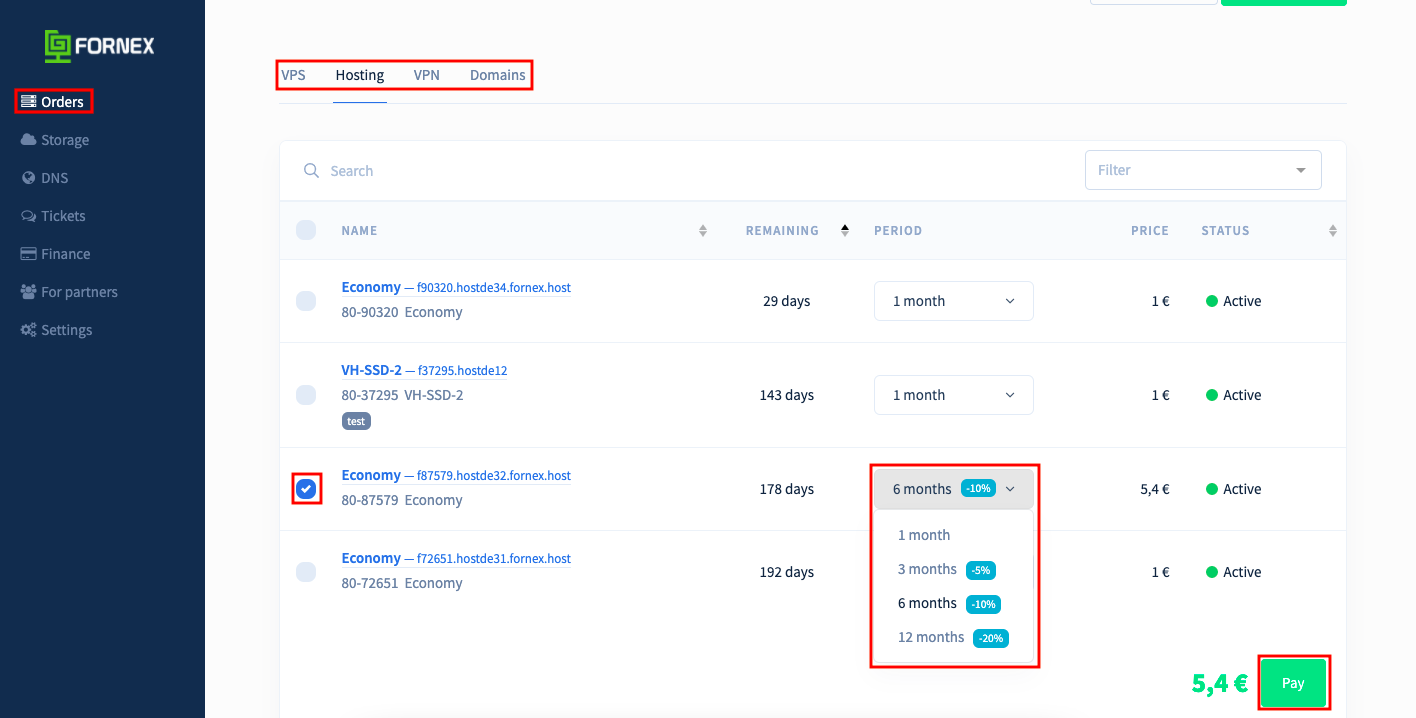Switch to the Domains tab
1416x718 pixels.
click(498, 75)
